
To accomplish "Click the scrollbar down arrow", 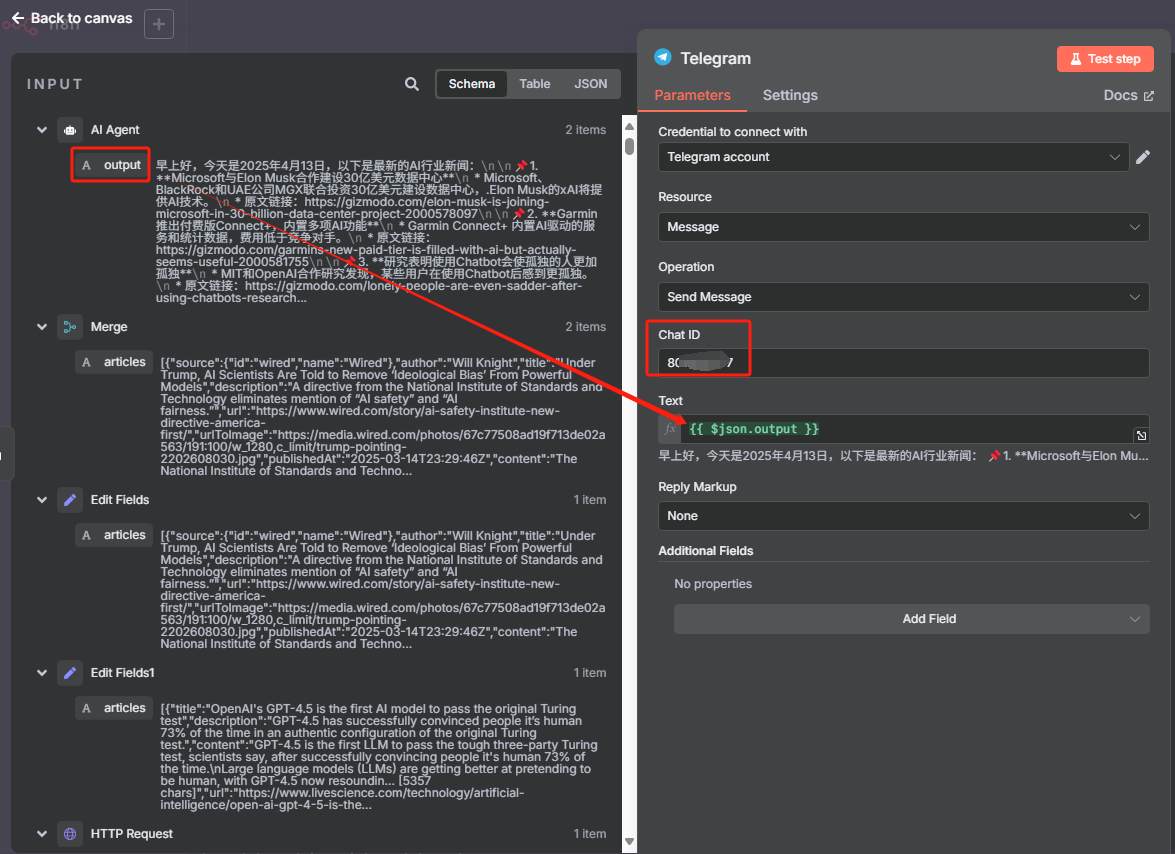I will (x=629, y=842).
